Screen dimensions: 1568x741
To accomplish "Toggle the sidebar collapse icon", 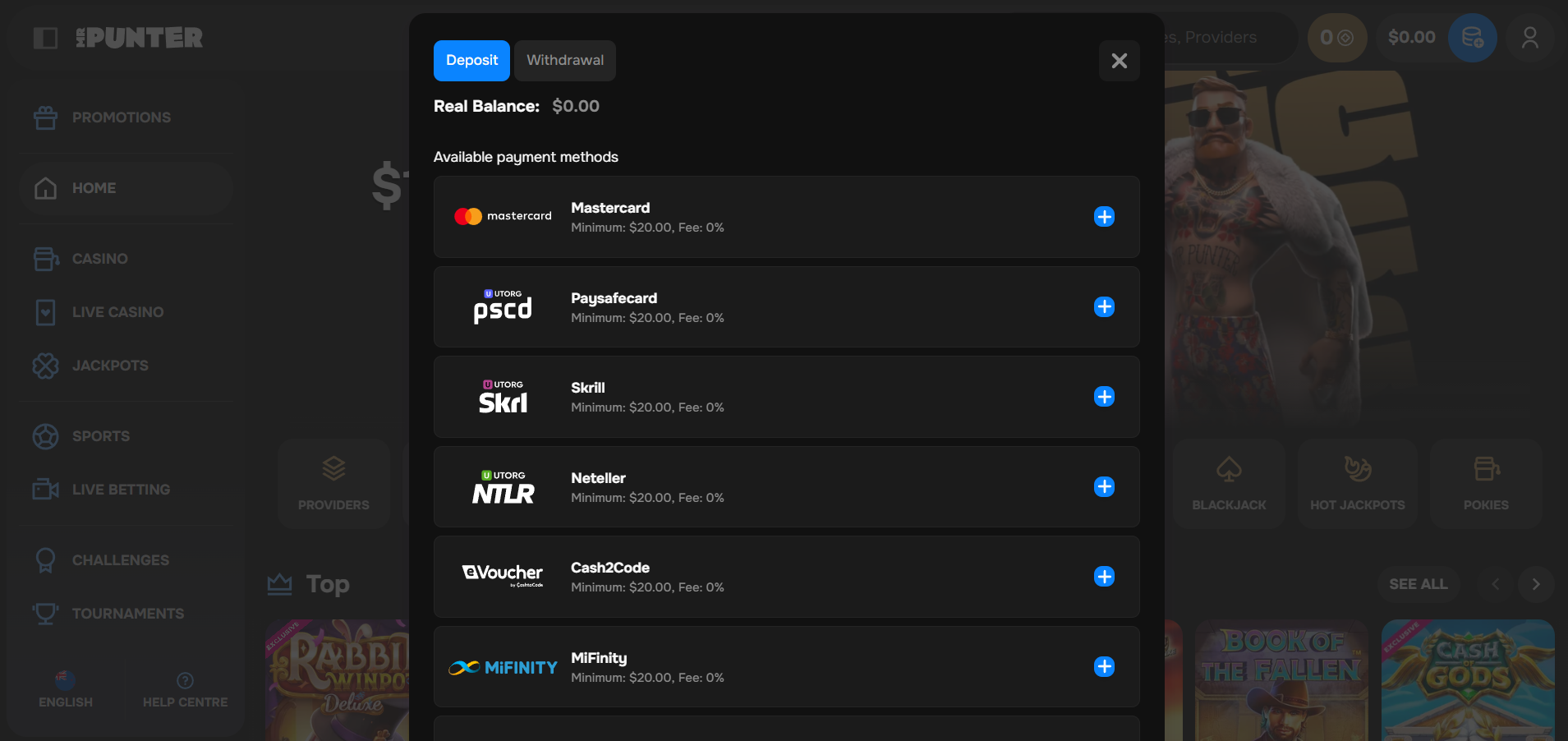I will pyautogui.click(x=45, y=38).
